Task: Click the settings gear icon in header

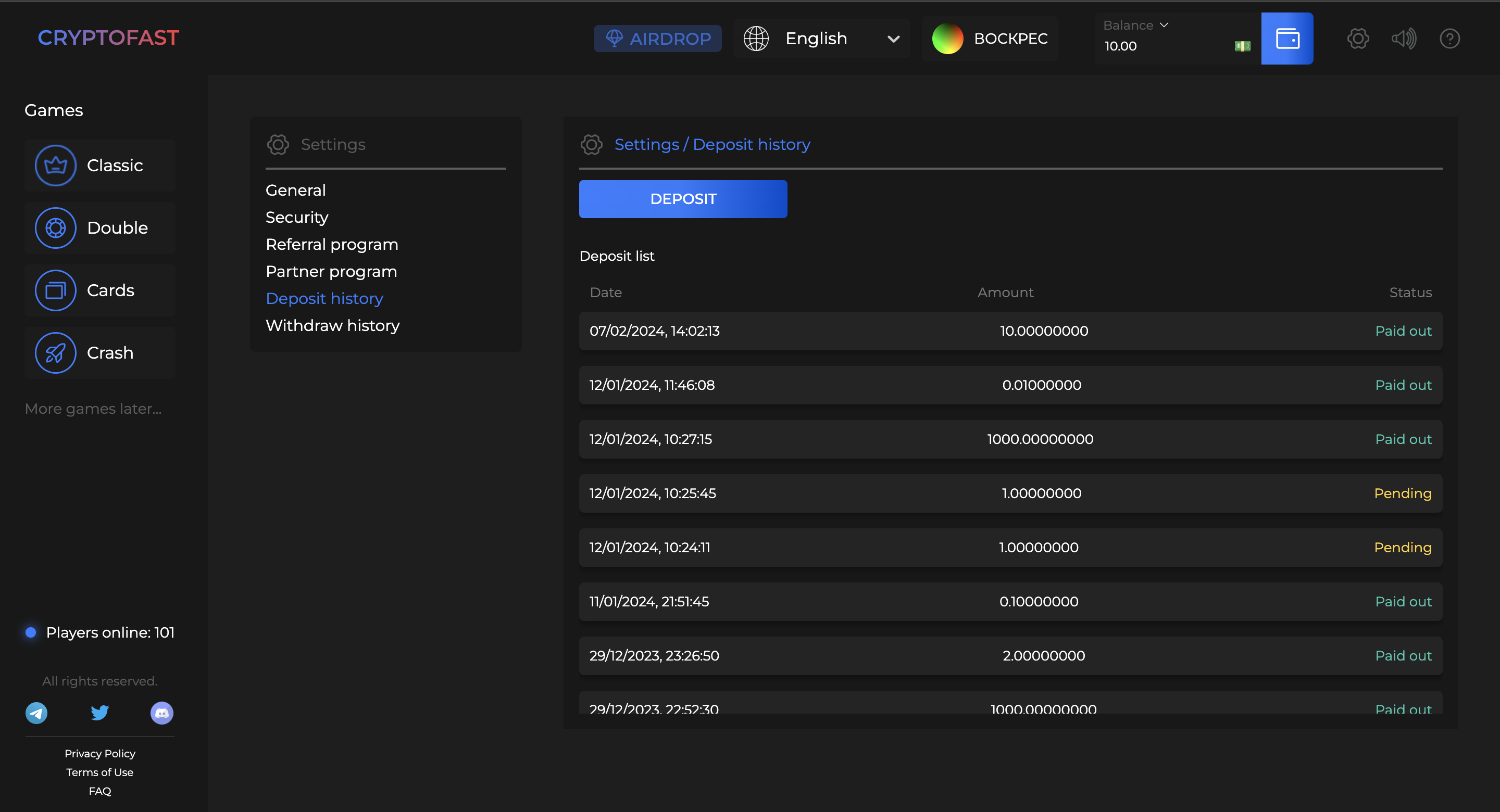Action: click(x=1357, y=39)
